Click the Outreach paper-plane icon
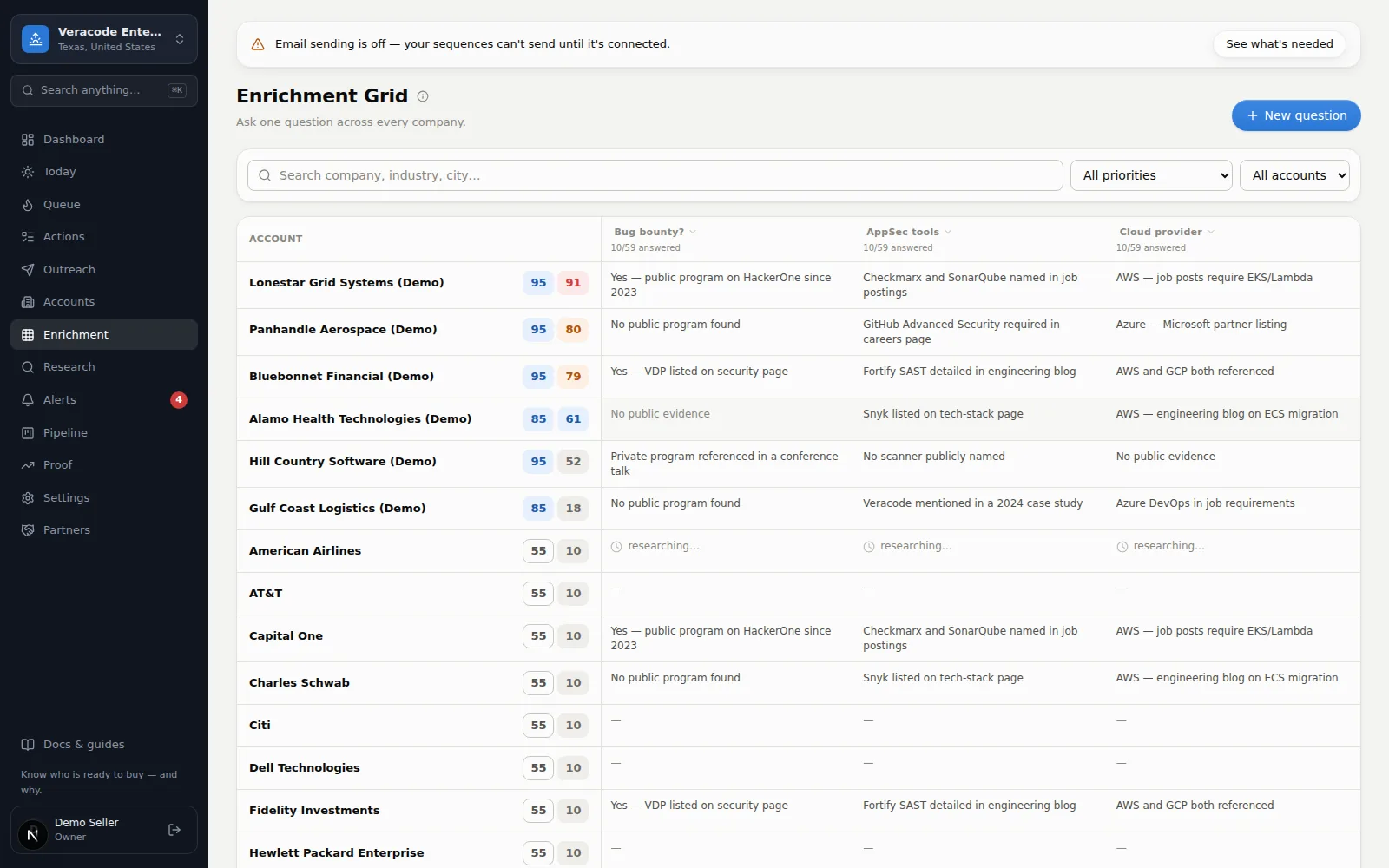The width and height of the screenshot is (1389, 868). 28,270
